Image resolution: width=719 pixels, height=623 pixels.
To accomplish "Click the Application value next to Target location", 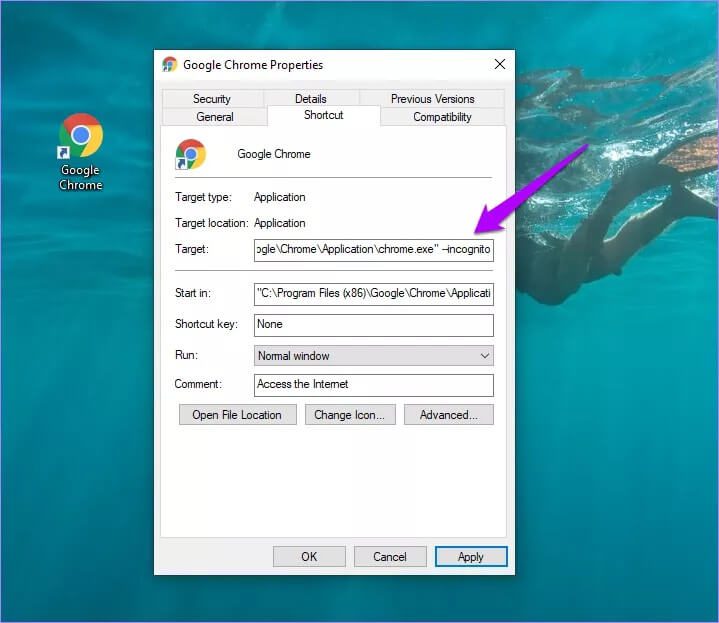I will pos(280,223).
